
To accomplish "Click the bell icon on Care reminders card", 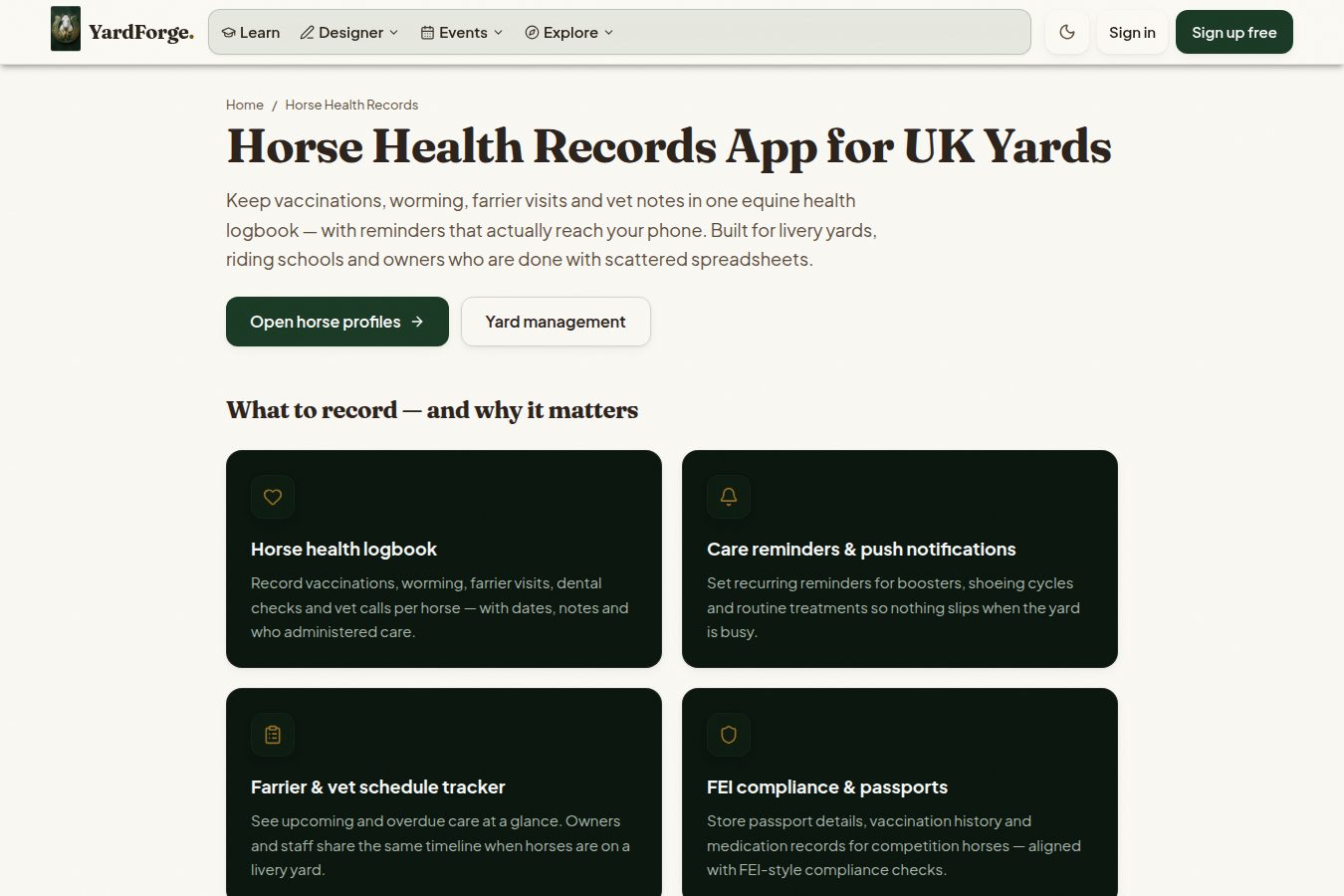I will point(729,497).
